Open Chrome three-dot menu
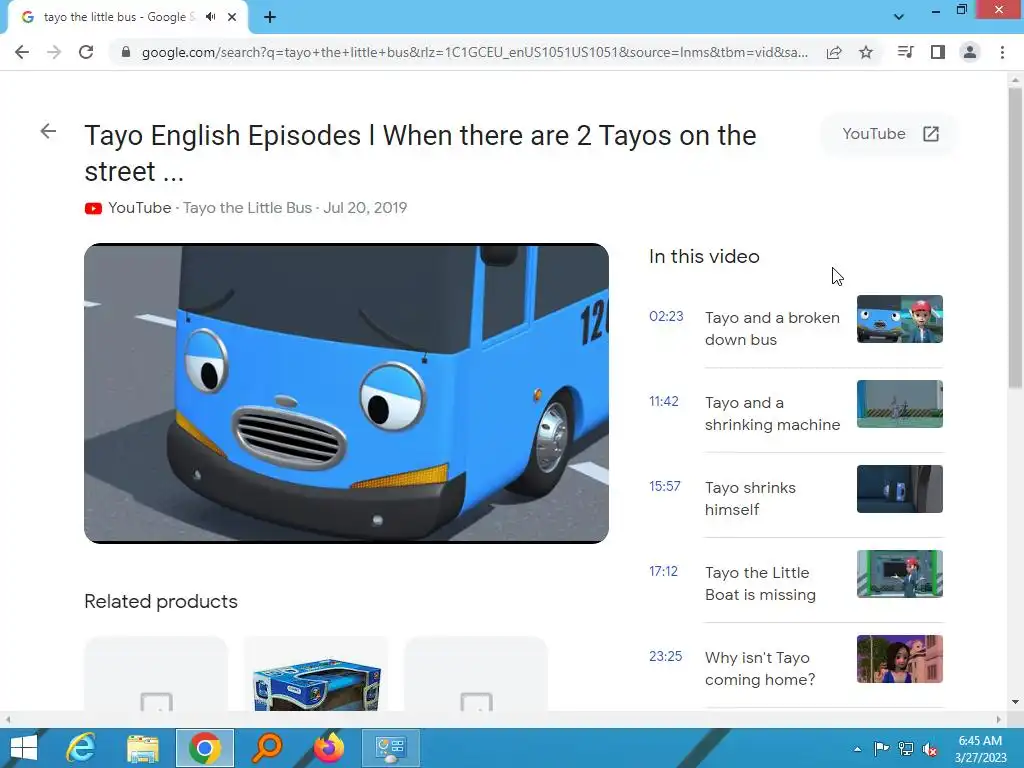This screenshot has width=1024, height=768. 1002,52
